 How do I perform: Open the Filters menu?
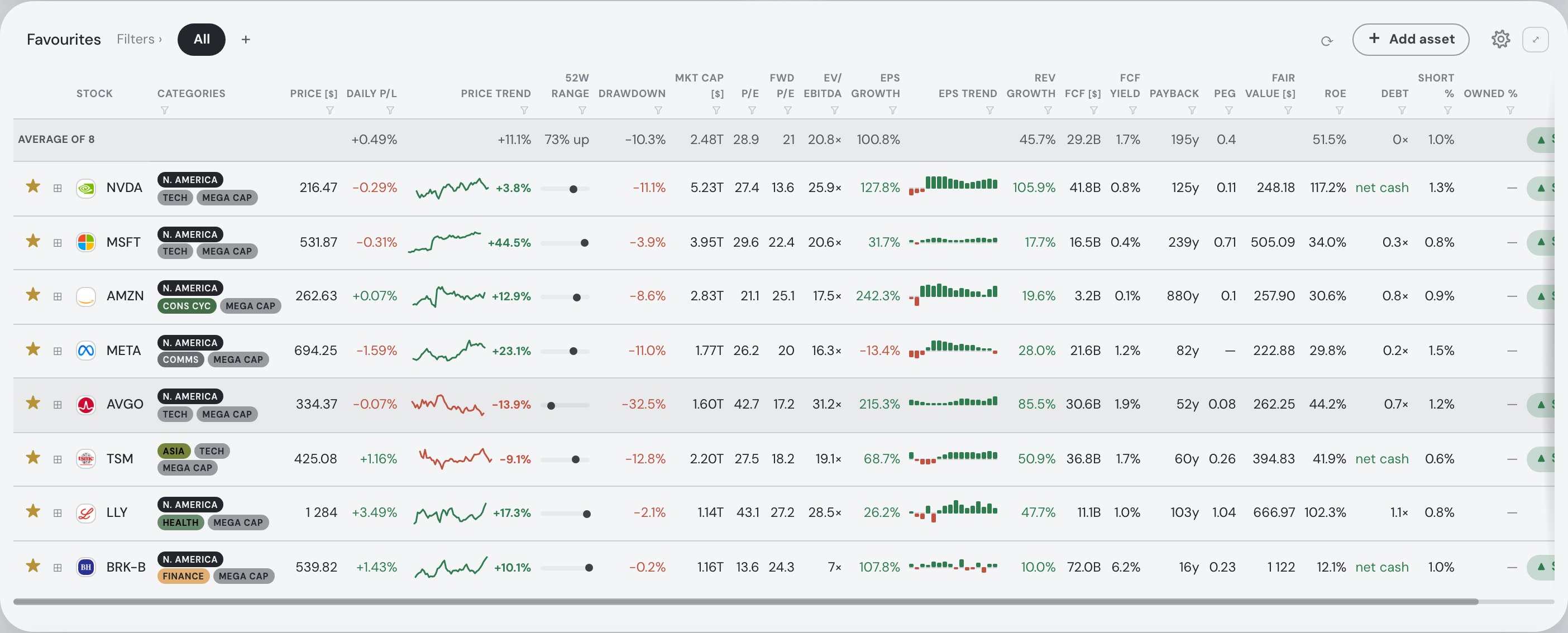pyautogui.click(x=139, y=40)
